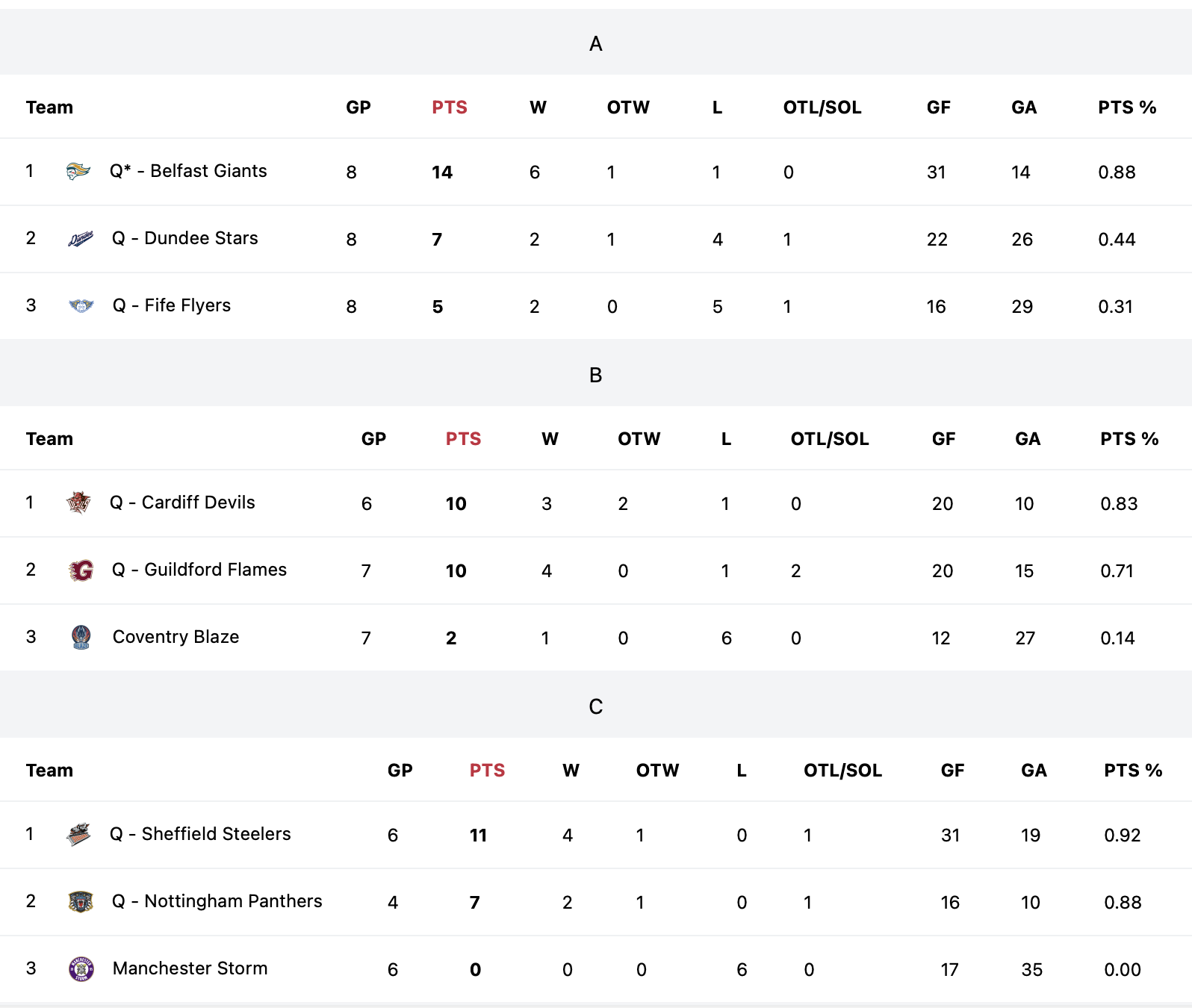This screenshot has height=1008, width=1192.
Task: Open the Manchester Storm team link
Action: [190, 968]
